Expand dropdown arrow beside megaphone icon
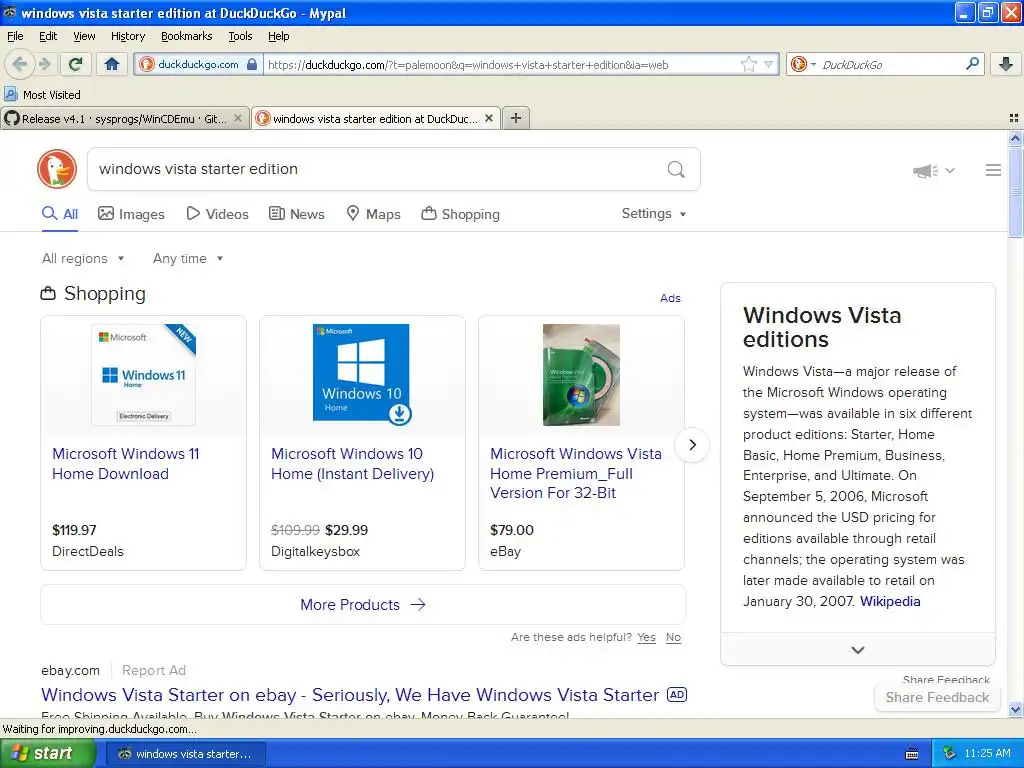1024x768 pixels. pos(950,170)
